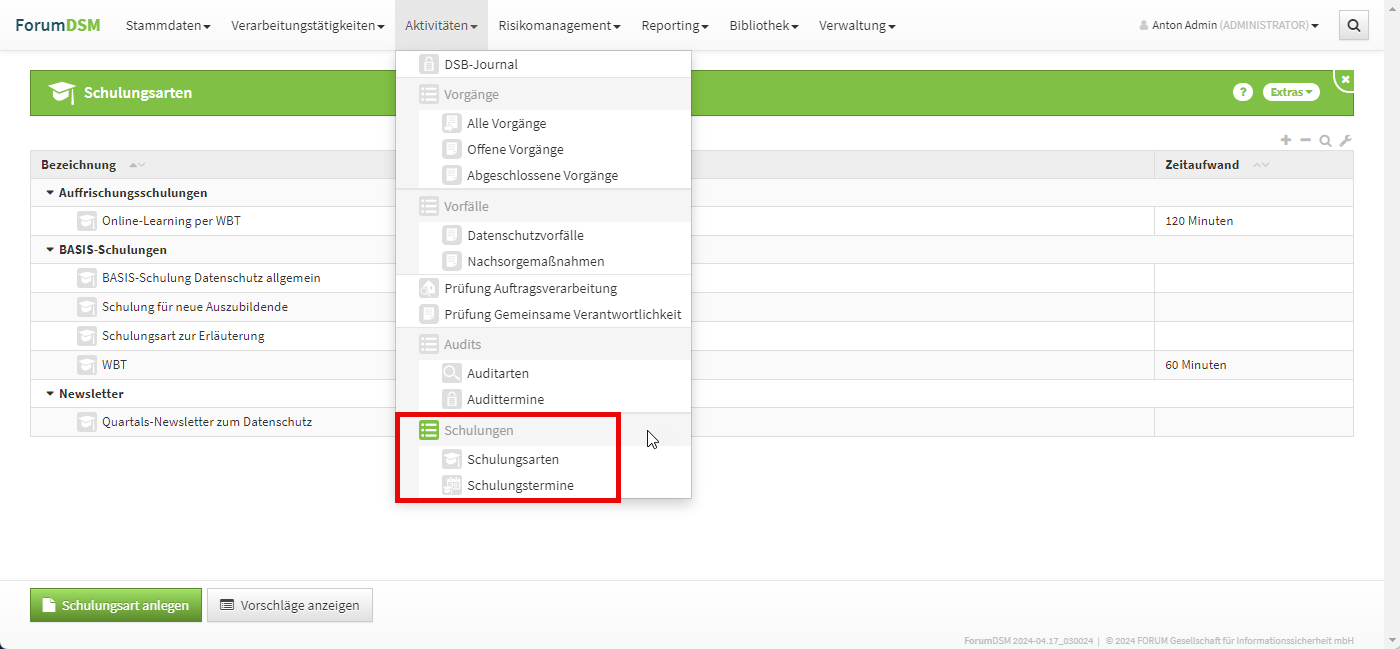The image size is (1400, 649).
Task: Expand all groups with plus icon
Action: (1286, 141)
